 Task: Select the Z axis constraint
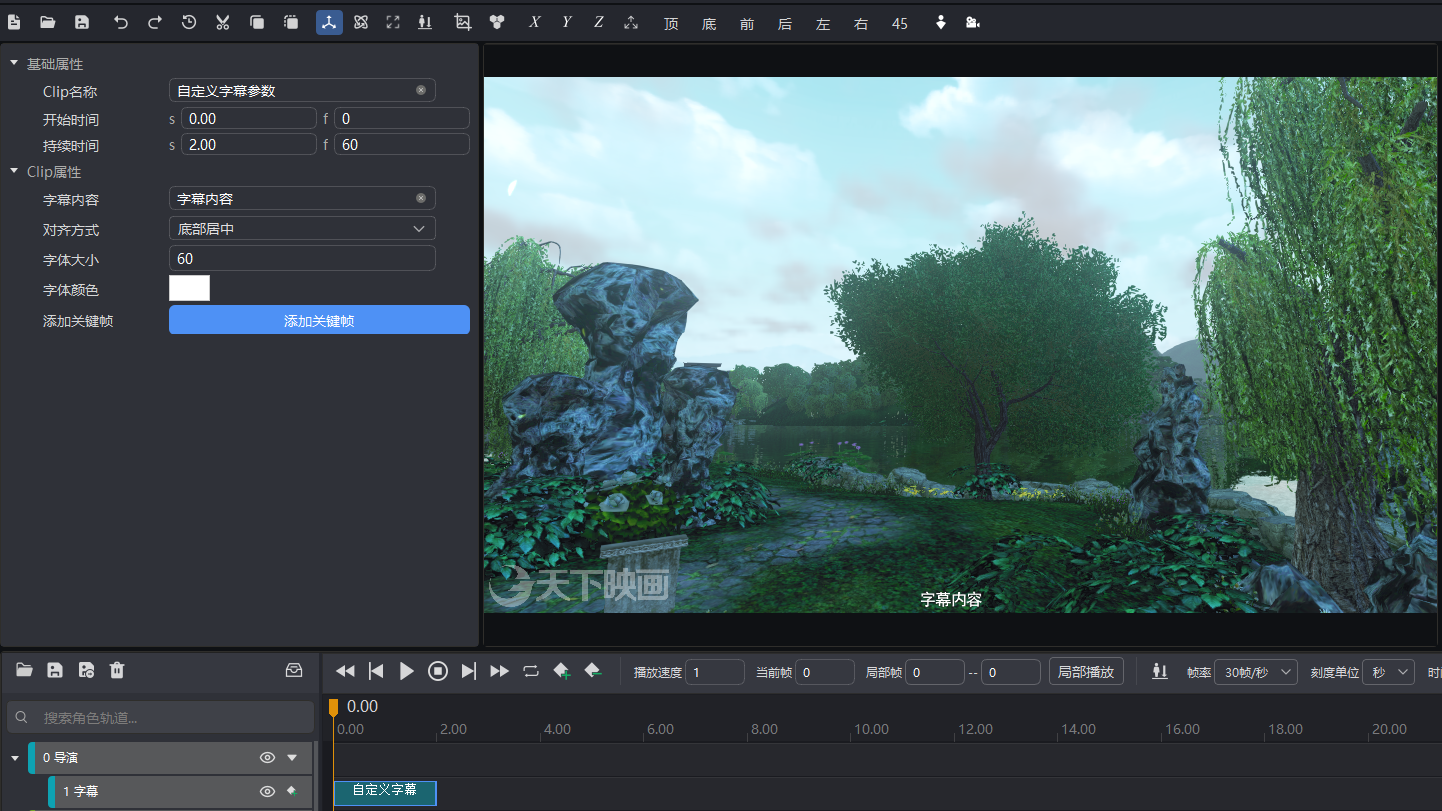click(599, 22)
